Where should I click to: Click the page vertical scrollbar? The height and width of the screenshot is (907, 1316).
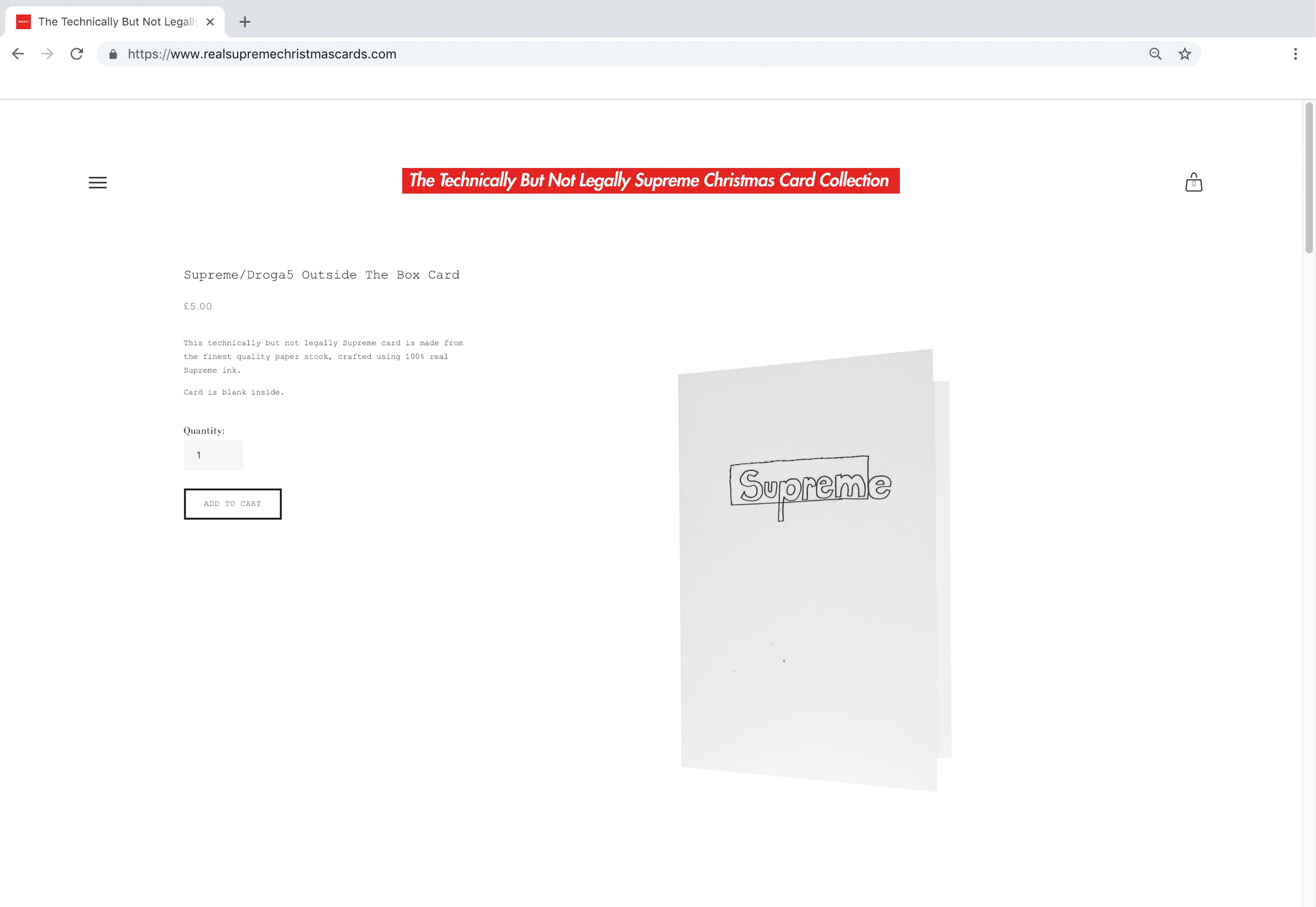pos(1310,177)
